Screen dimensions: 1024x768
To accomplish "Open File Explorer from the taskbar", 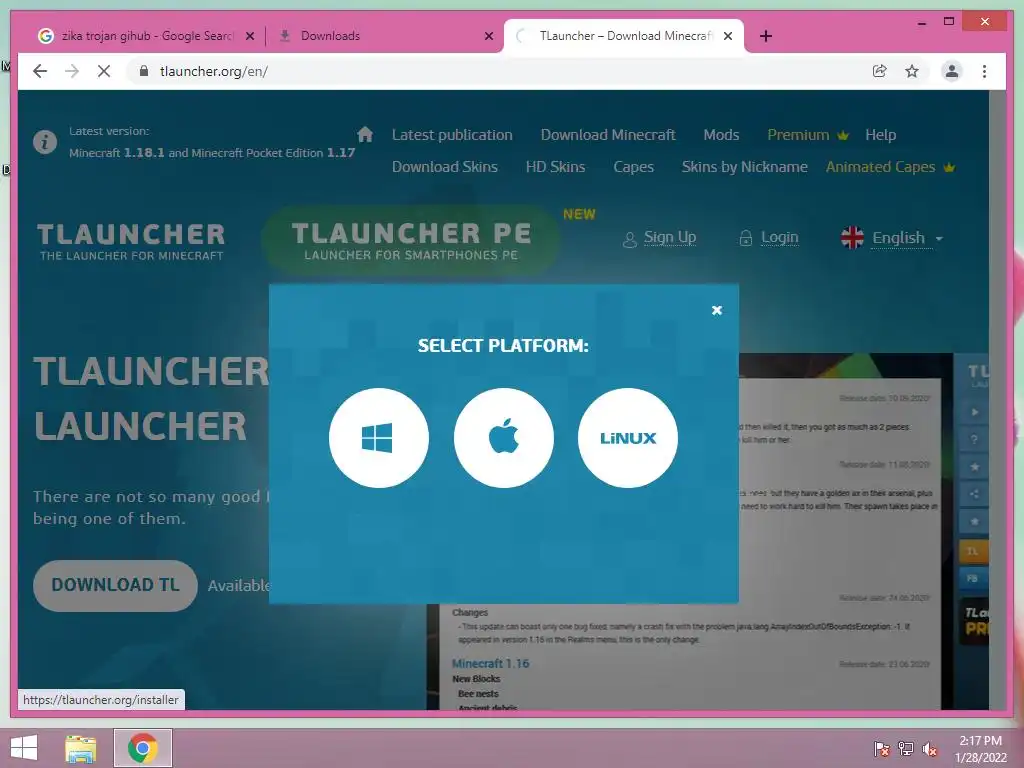I will [80, 748].
